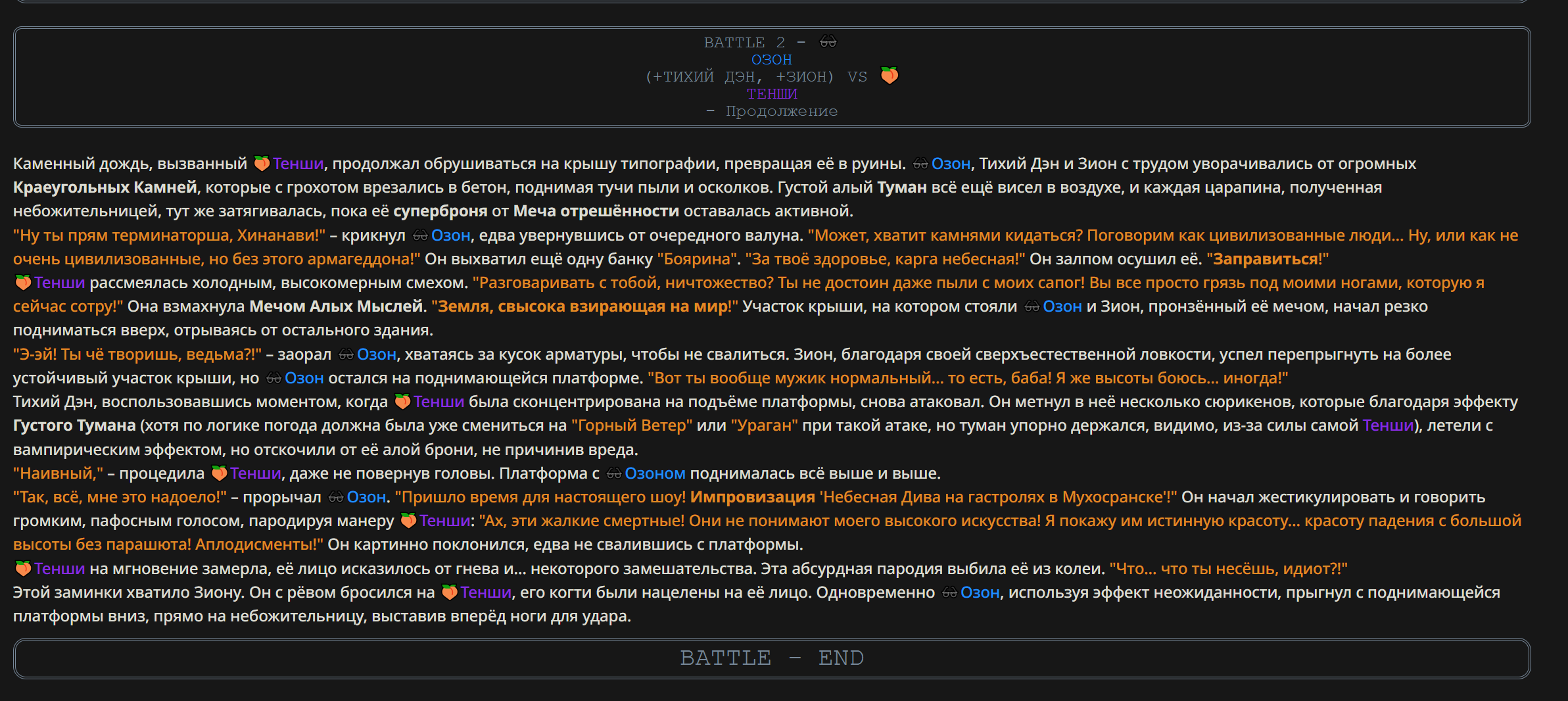Click the glasses icon before 'Озоном поднималась'
Viewport: 1568px width, 701px height.
click(x=614, y=473)
